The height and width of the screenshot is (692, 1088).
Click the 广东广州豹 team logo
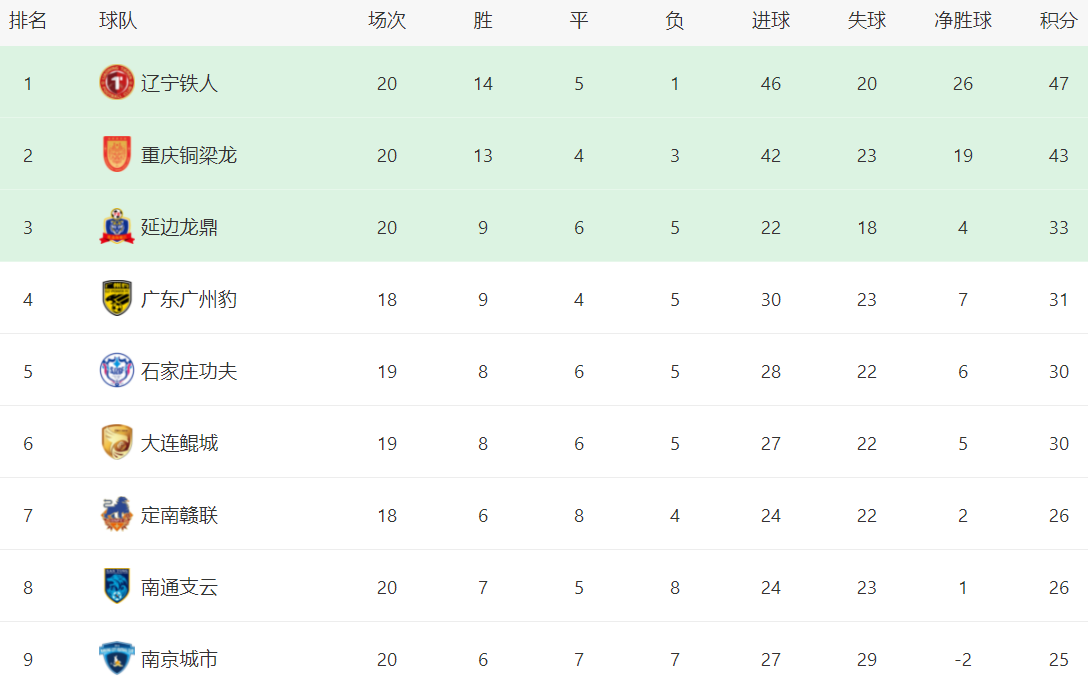pos(117,299)
